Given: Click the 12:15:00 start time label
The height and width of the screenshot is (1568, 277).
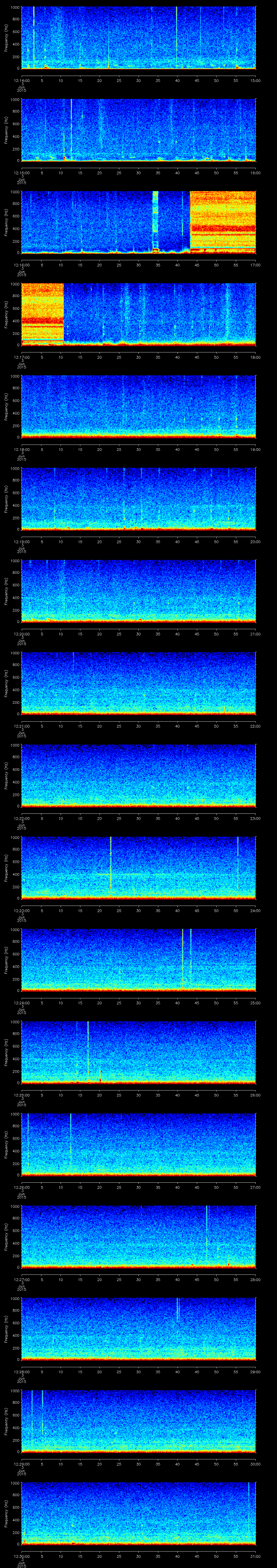Looking at the screenshot, I should pyautogui.click(x=21, y=173).
